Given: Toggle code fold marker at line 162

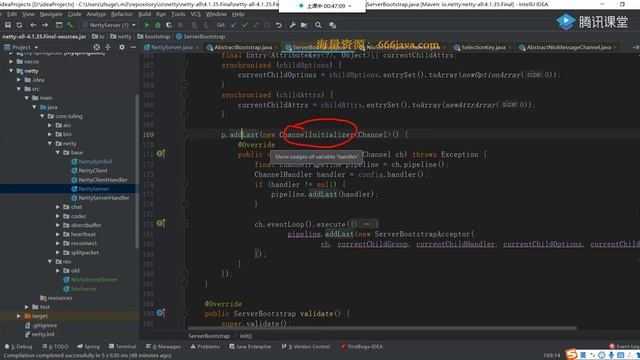Looking at the screenshot, I should click(x=184, y=65).
